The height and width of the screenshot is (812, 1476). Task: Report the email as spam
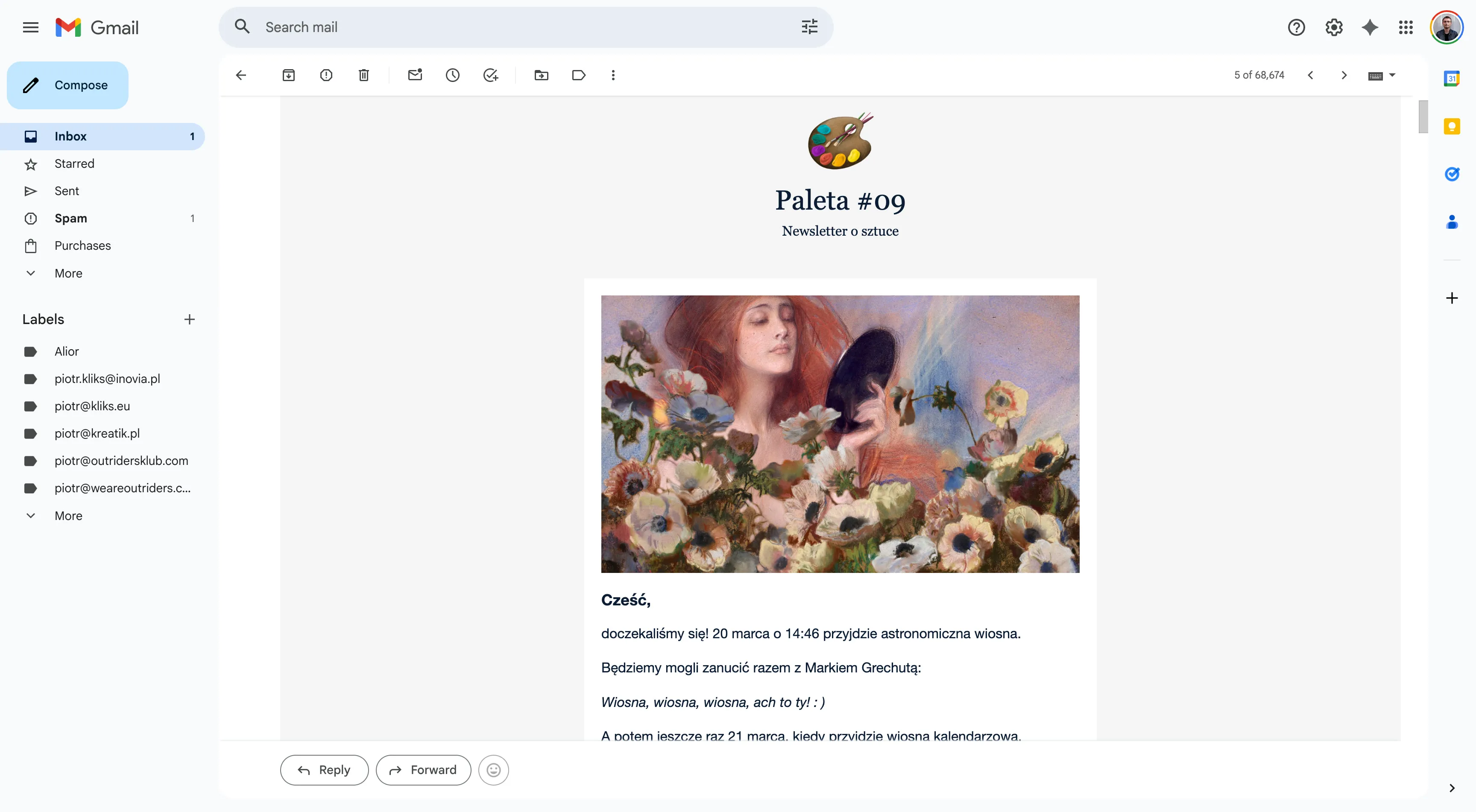[x=326, y=75]
